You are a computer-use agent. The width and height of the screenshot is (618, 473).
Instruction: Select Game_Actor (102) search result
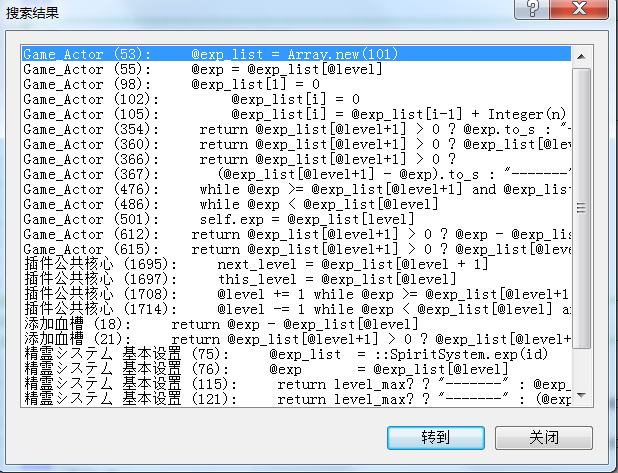(x=296, y=99)
